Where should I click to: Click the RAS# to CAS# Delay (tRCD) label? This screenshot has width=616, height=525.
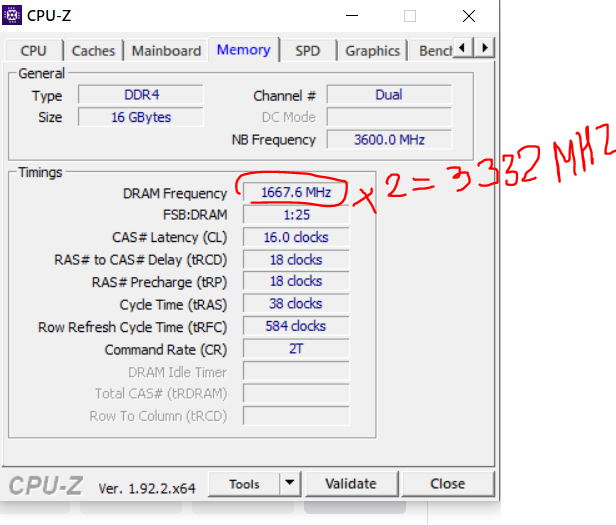(x=141, y=260)
